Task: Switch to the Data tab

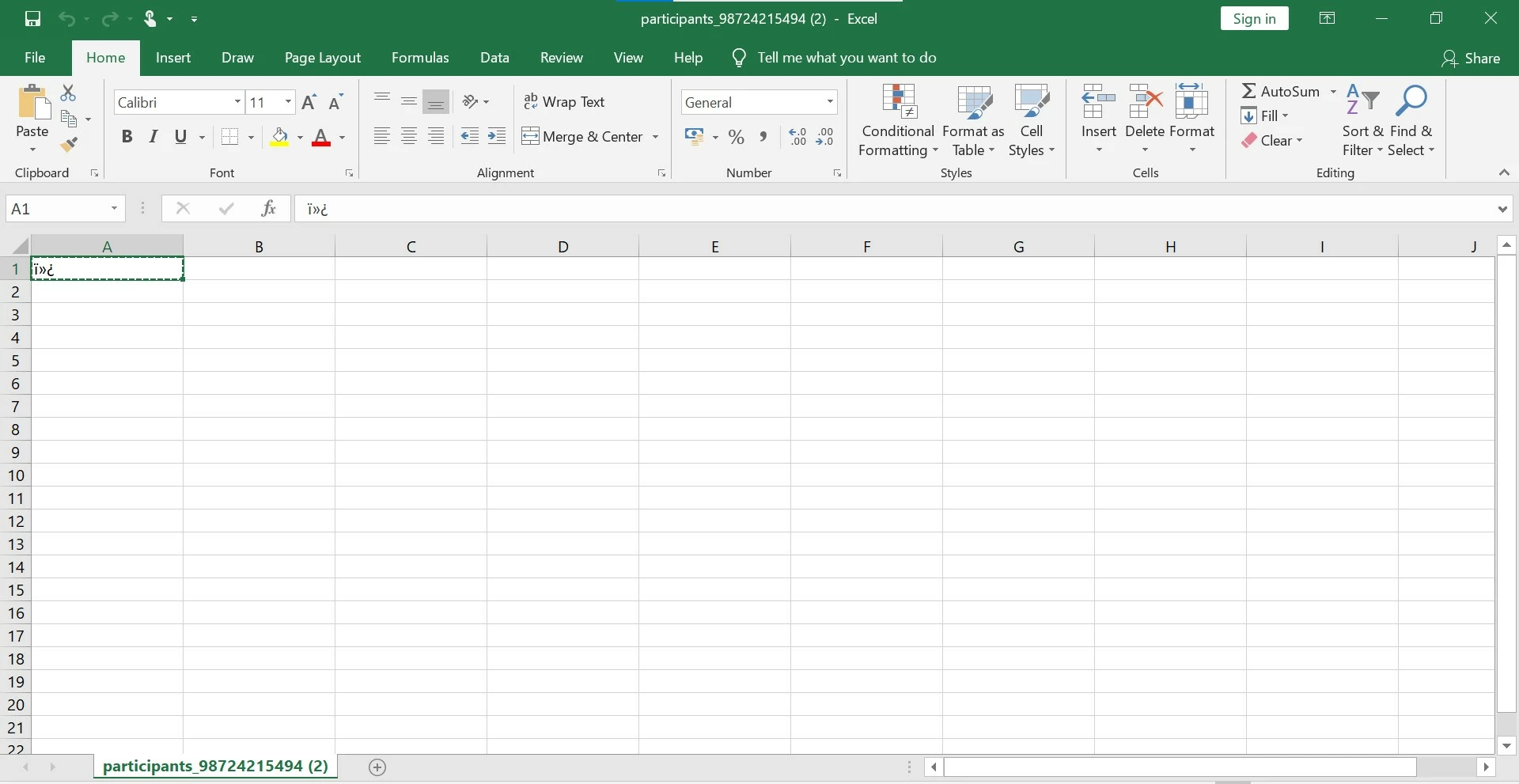Action: pos(494,58)
